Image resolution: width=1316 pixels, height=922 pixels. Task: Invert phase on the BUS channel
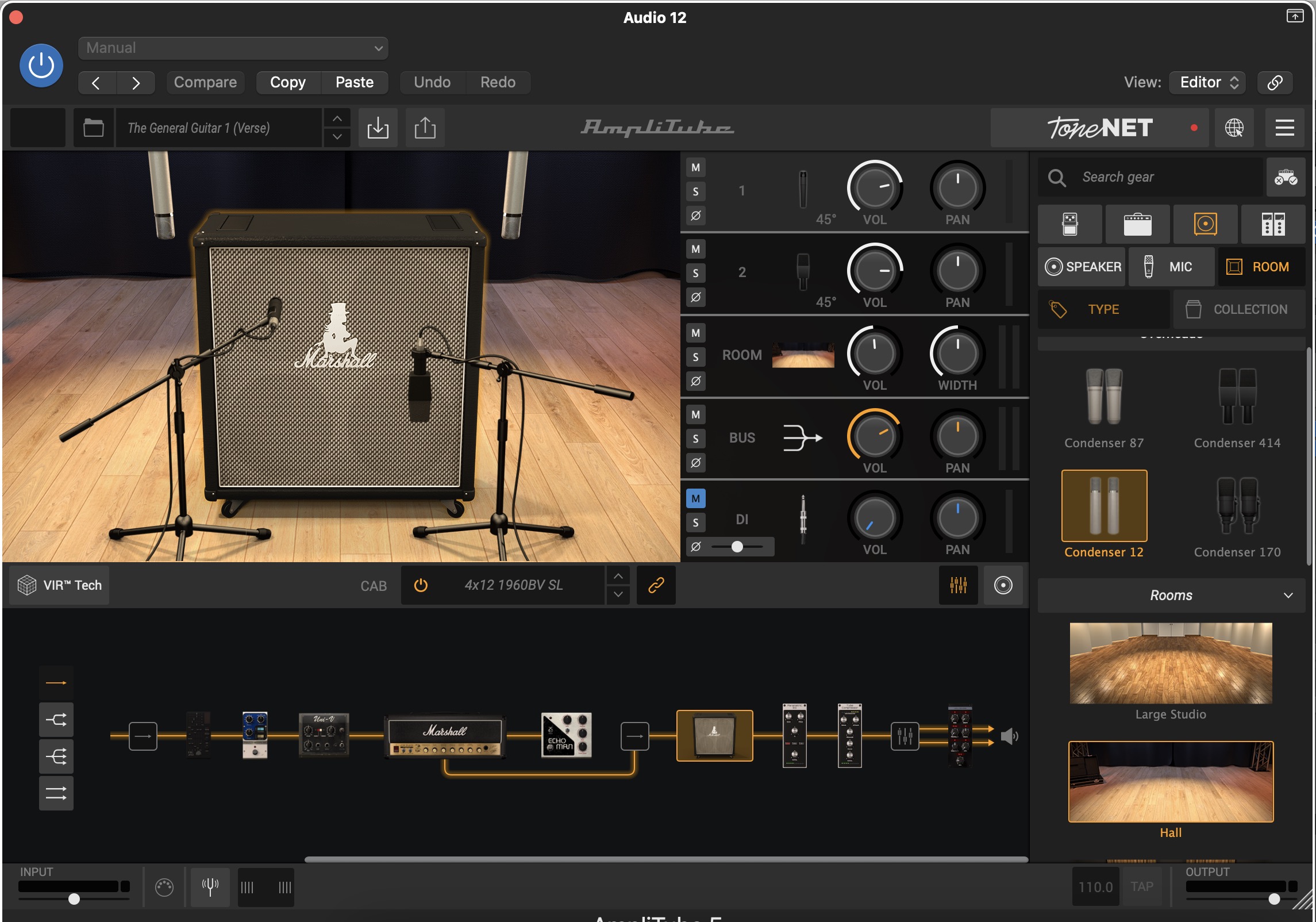pos(696,463)
